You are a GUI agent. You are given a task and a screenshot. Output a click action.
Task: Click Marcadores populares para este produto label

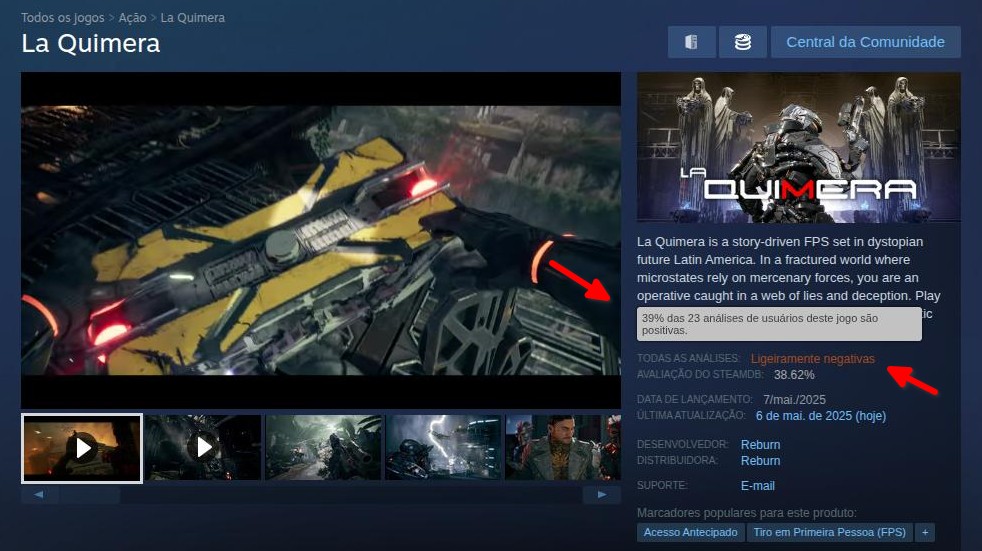747,513
